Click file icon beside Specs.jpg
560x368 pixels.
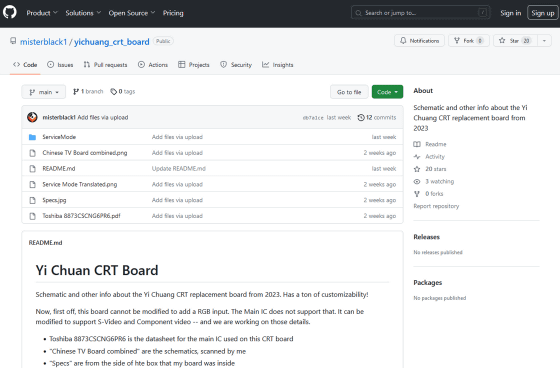click(x=32, y=200)
